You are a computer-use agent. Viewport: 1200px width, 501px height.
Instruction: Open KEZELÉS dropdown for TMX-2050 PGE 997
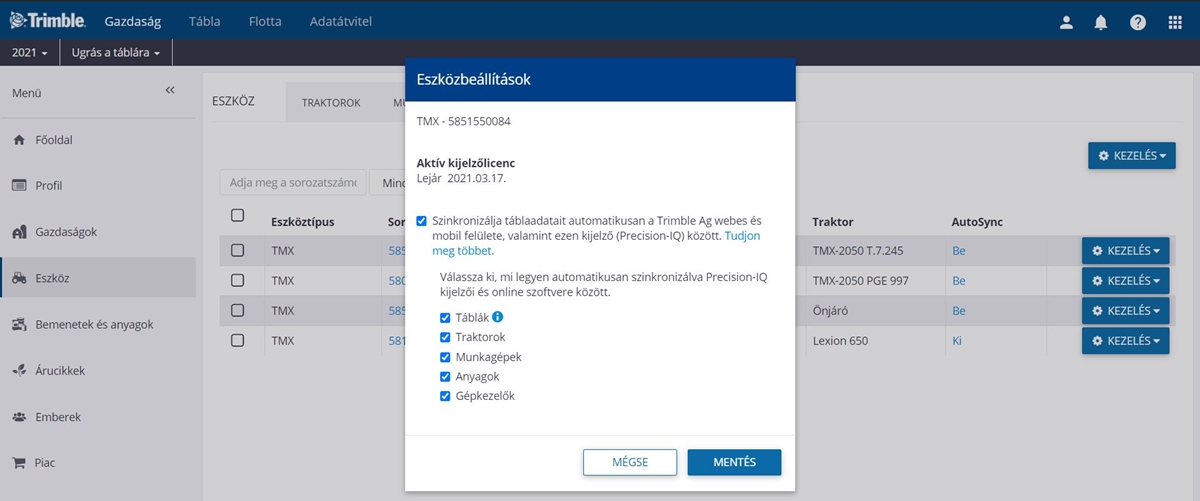1125,281
